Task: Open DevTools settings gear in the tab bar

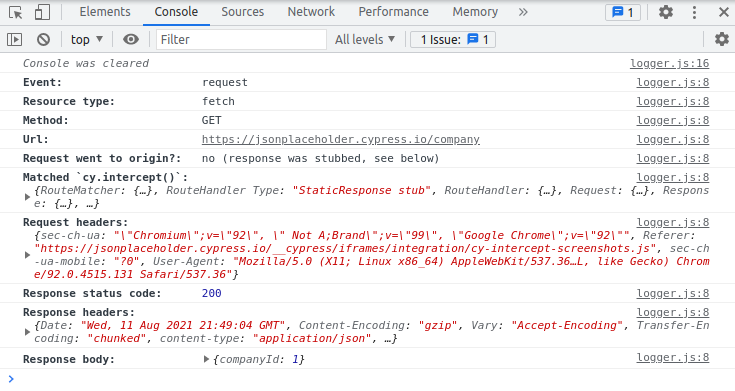Action: tap(666, 12)
